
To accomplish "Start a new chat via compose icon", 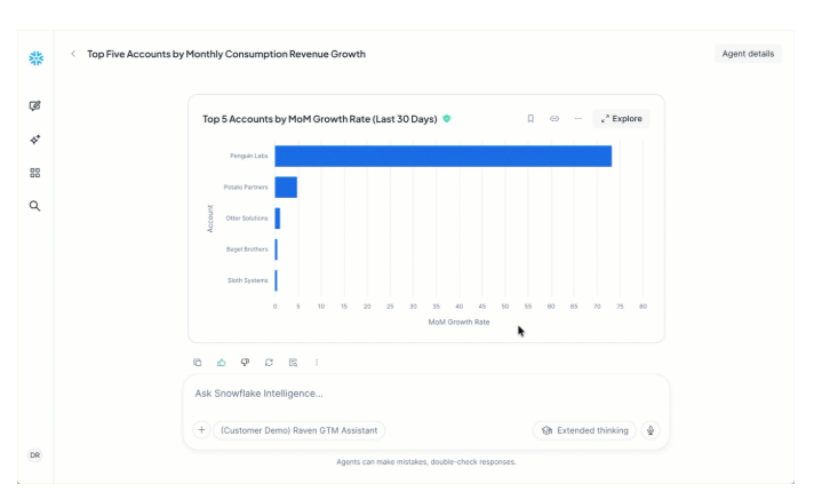I will 35,106.
